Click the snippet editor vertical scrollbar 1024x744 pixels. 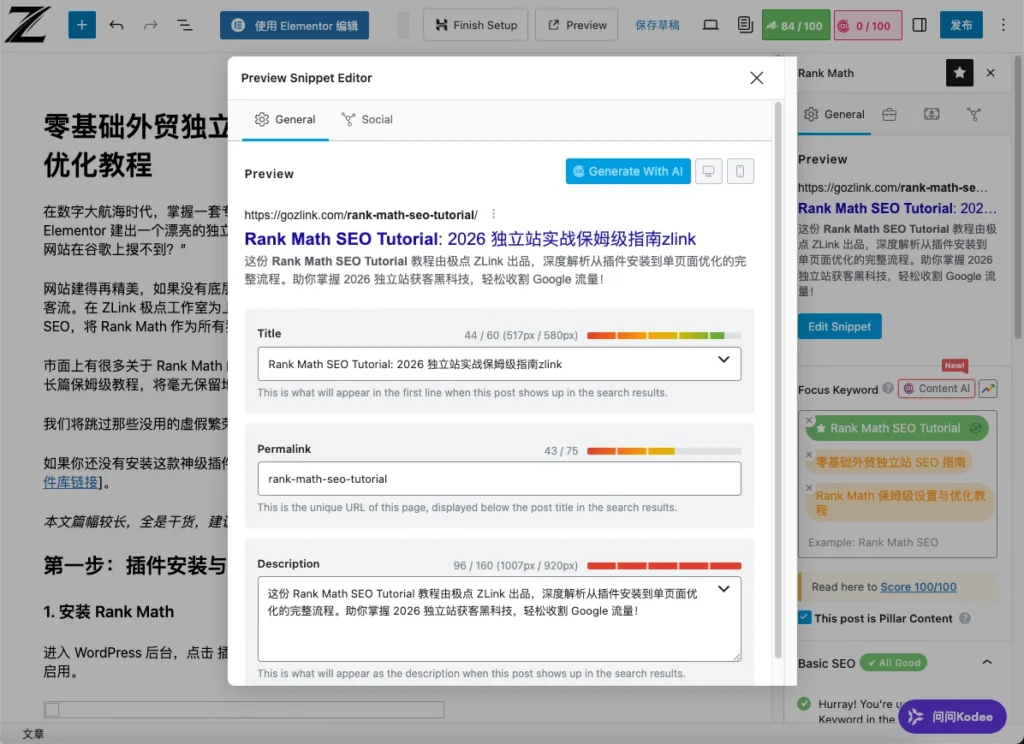click(x=778, y=380)
